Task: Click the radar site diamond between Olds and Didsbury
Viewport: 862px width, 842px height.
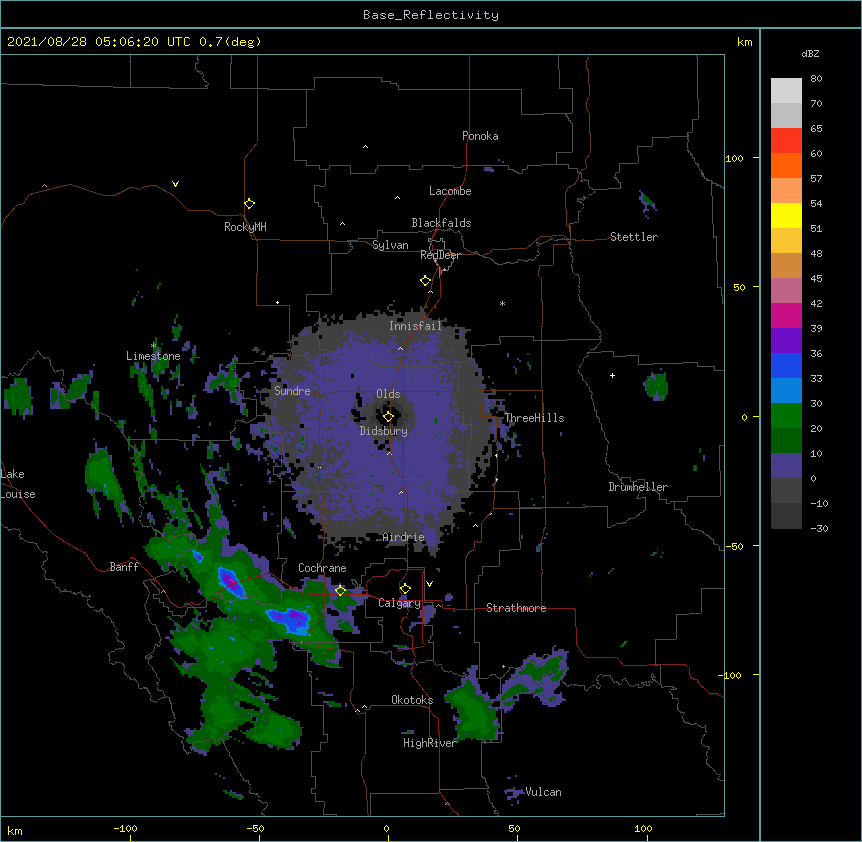Action: click(388, 417)
